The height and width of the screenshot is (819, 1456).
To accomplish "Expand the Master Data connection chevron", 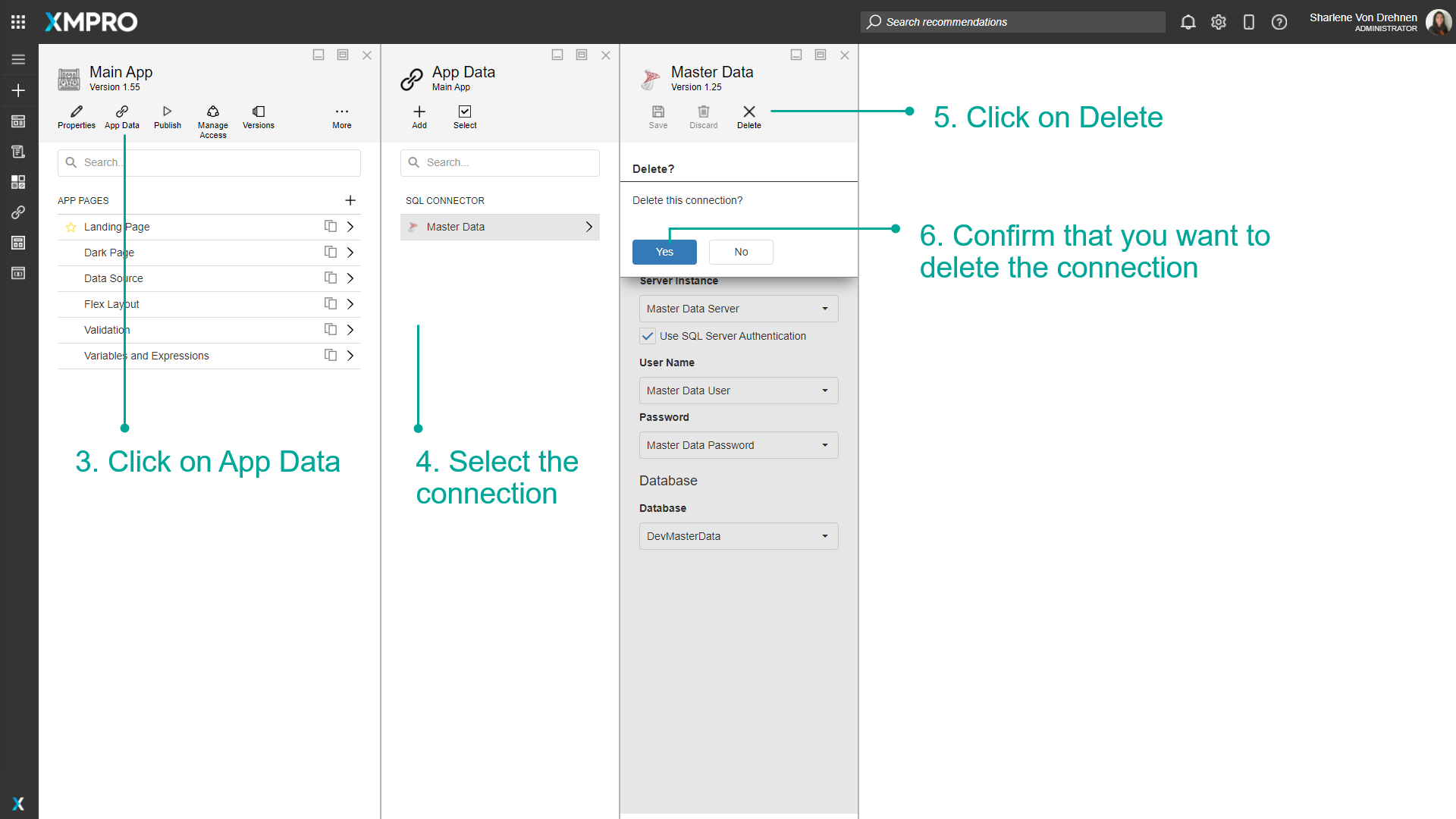I will point(588,227).
